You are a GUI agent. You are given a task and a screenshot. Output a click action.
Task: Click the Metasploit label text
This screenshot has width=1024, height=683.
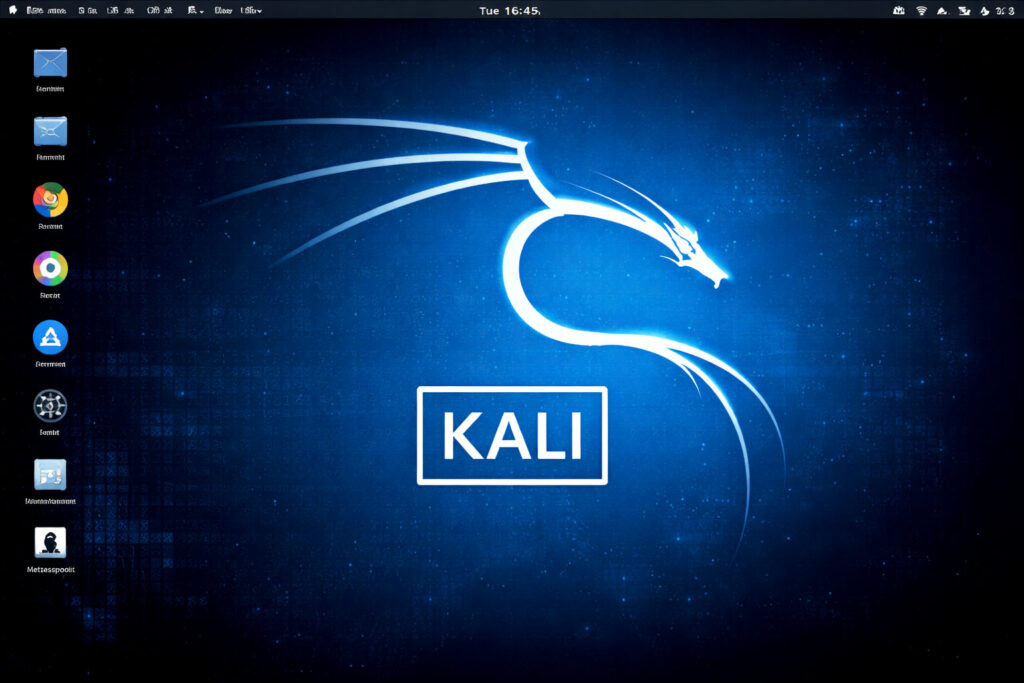[50, 569]
